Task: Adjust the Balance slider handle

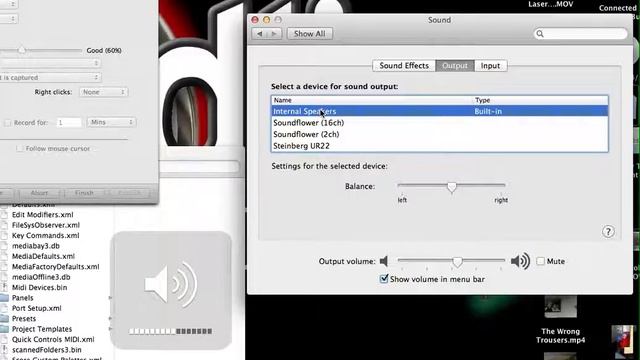Action: (x=451, y=187)
